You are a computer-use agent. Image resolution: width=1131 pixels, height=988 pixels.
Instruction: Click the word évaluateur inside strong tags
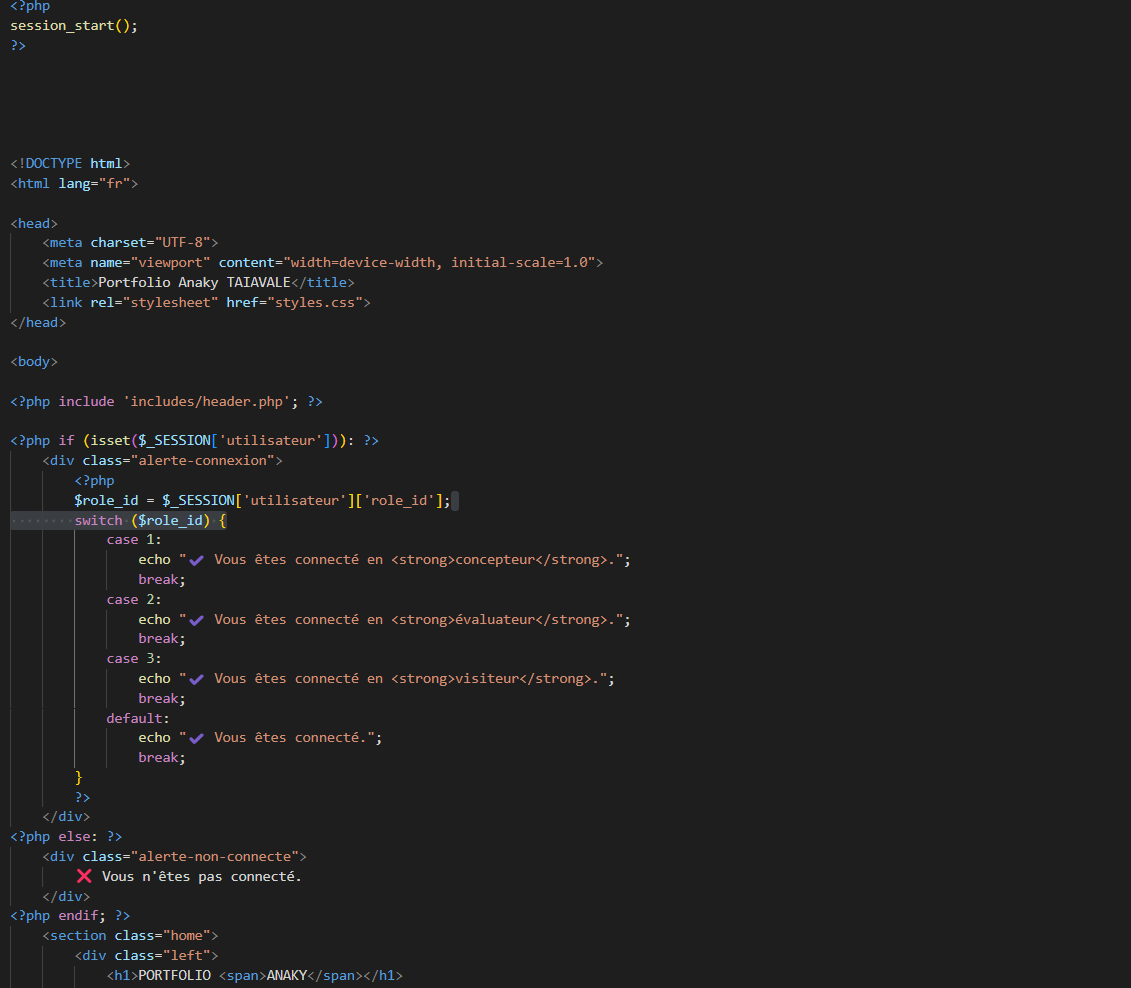pos(496,619)
